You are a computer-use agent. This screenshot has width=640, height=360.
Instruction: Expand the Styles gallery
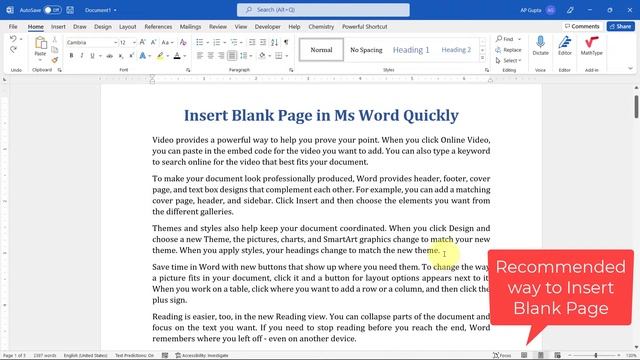click(482, 58)
